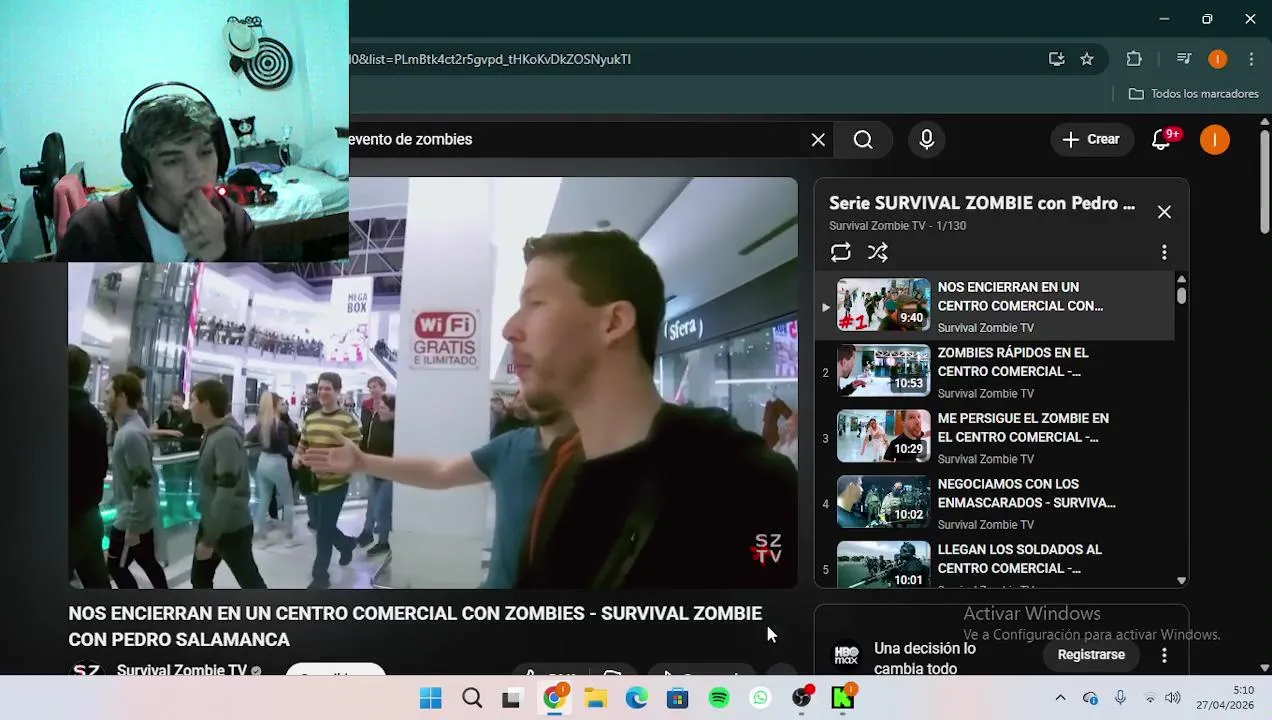Click the browser address bar URL

490,59
